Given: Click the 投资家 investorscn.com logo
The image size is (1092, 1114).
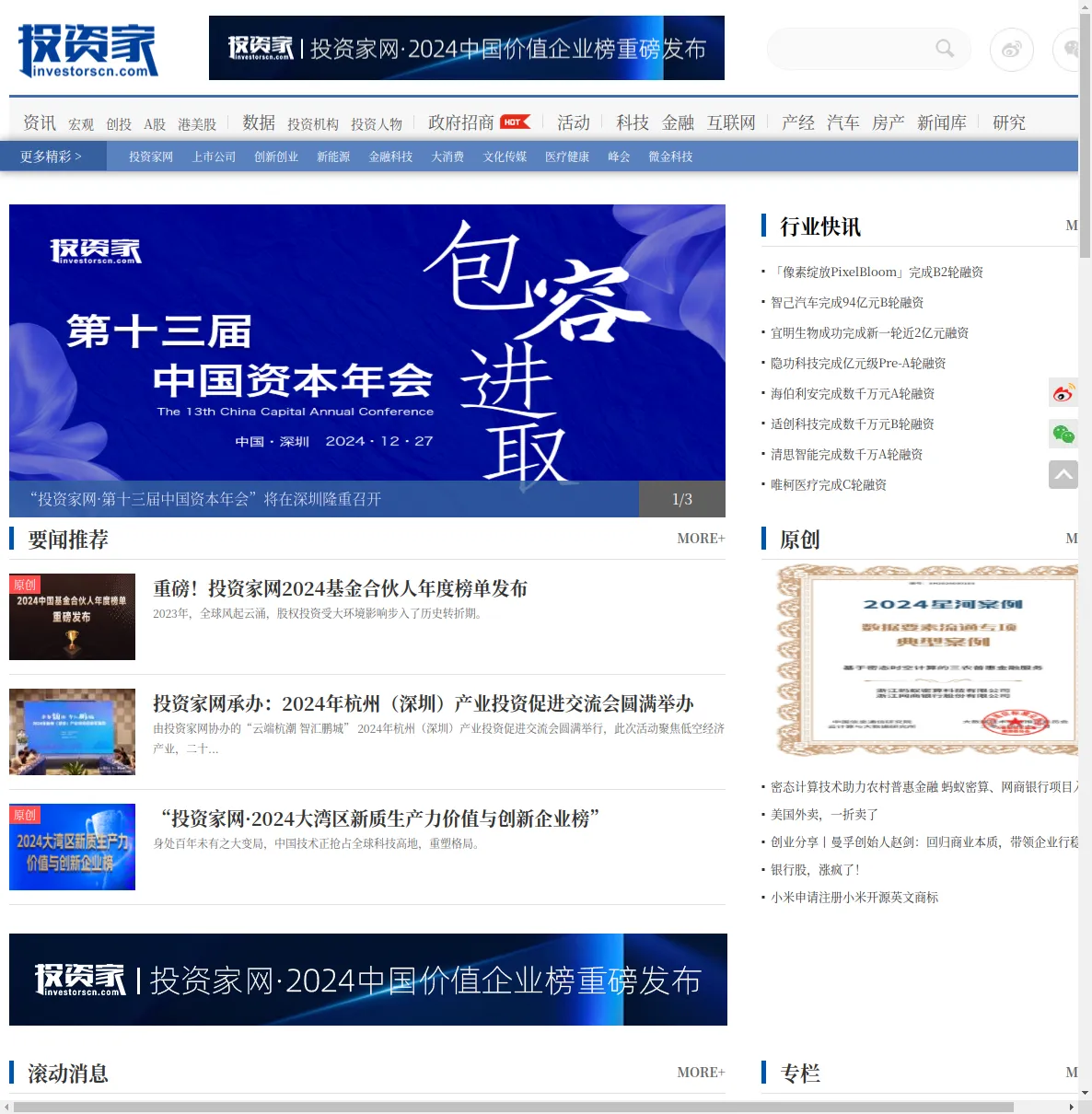Looking at the screenshot, I should 88,51.
